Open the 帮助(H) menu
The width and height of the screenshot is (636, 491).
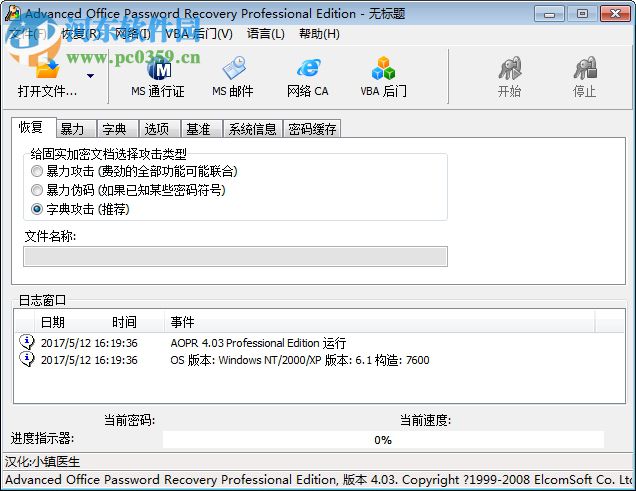click(x=319, y=34)
